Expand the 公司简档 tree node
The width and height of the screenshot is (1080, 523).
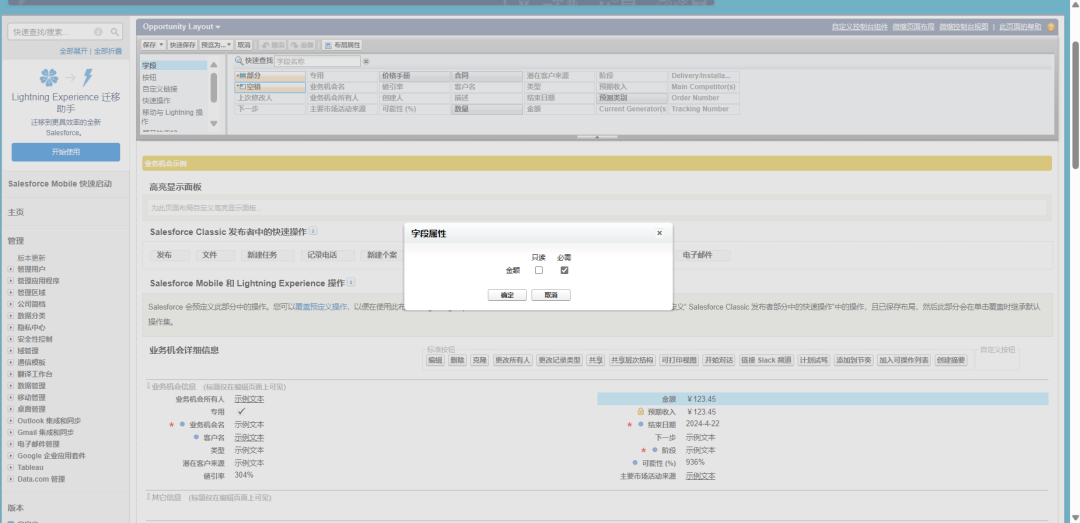coord(10,304)
